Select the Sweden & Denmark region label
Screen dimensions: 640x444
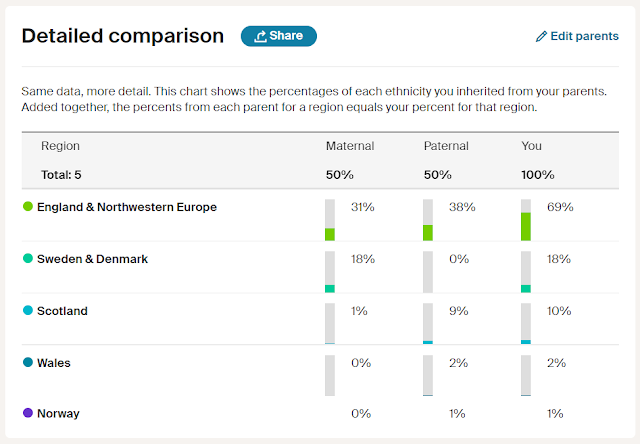click(92, 259)
